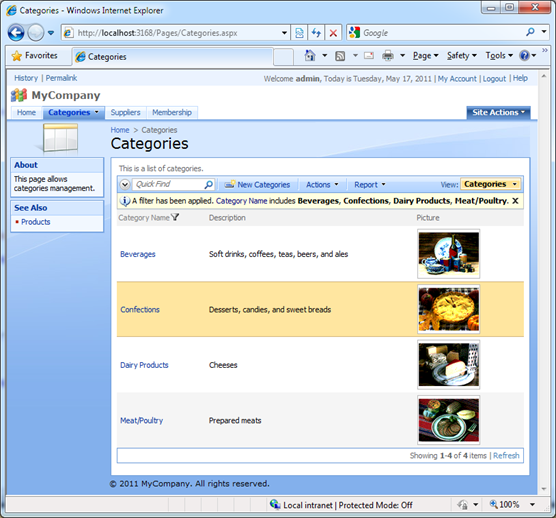
Task: Expand the Actions menu in grid toolbar
Action: tap(322, 185)
